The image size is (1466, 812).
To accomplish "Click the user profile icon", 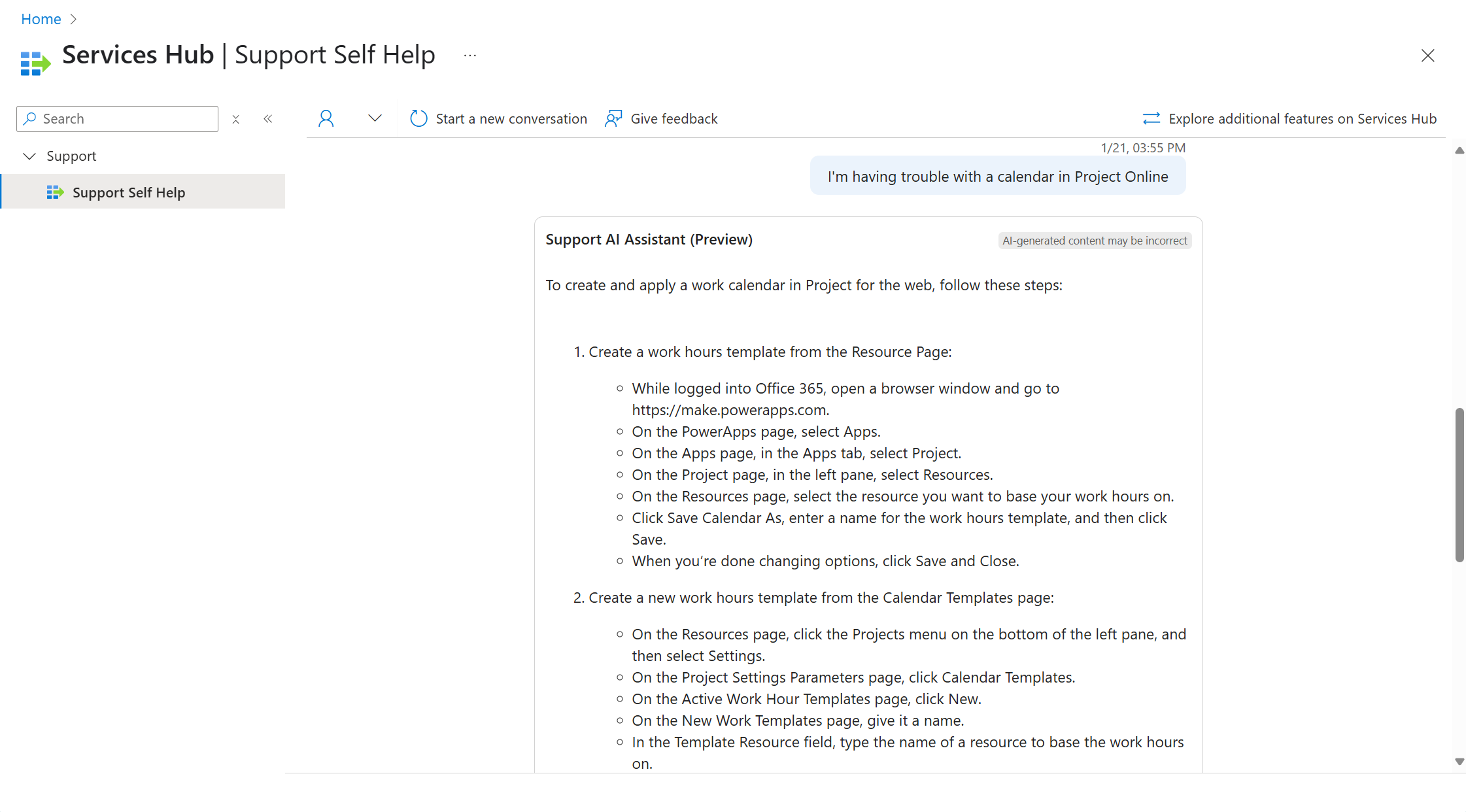I will (325, 118).
